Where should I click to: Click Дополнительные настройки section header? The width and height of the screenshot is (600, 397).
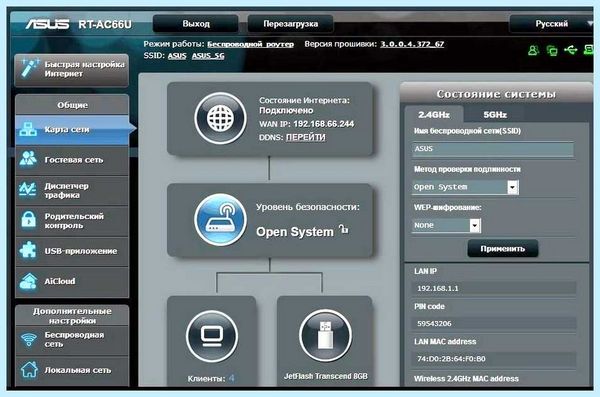pyautogui.click(x=72, y=315)
